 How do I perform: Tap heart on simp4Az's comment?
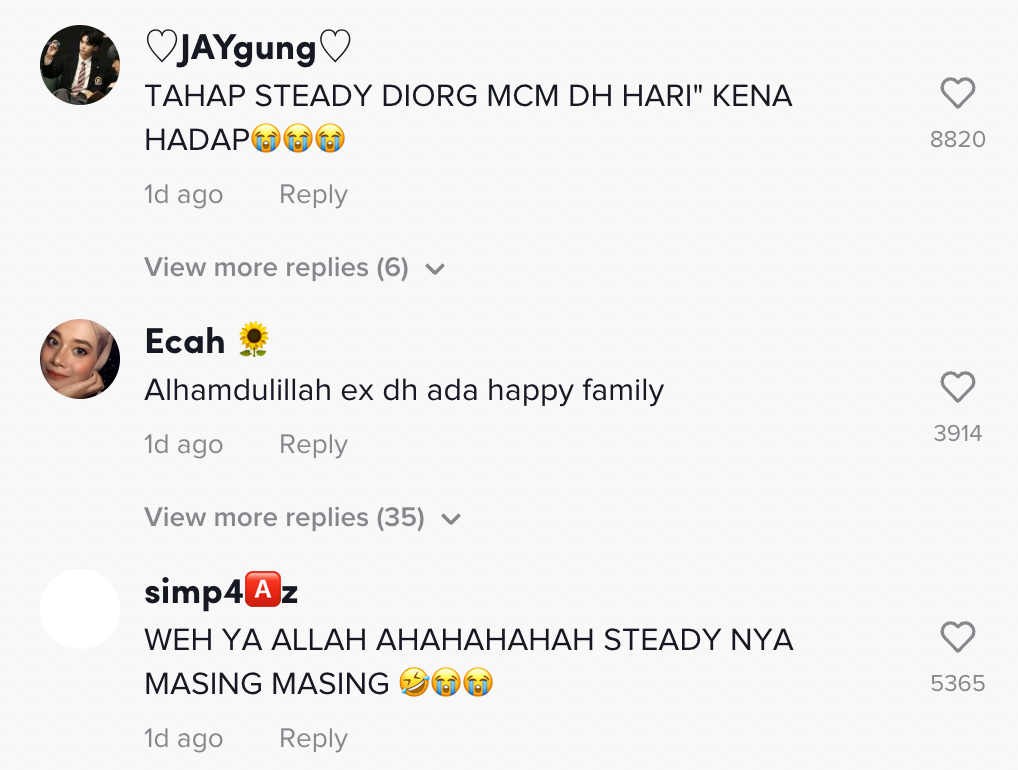point(958,637)
